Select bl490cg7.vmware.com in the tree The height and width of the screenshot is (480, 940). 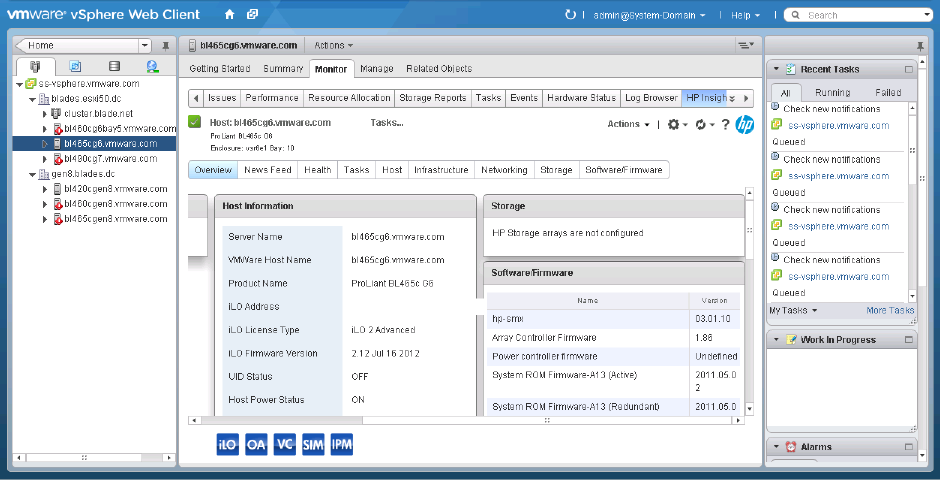click(110, 159)
